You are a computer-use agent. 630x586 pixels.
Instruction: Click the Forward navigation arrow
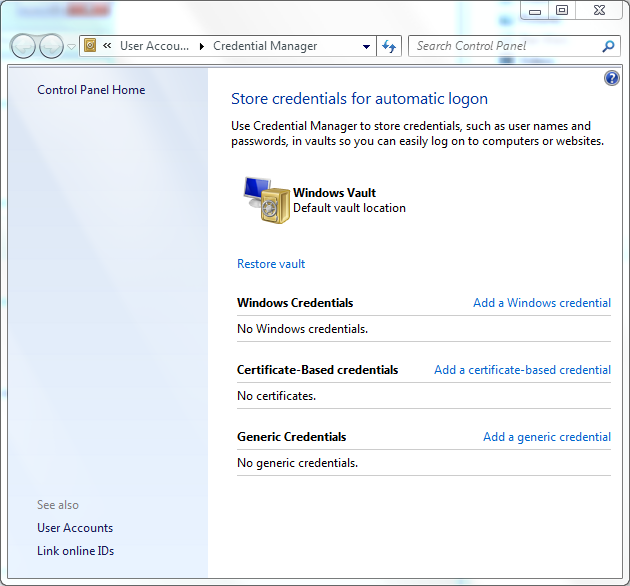(x=51, y=46)
